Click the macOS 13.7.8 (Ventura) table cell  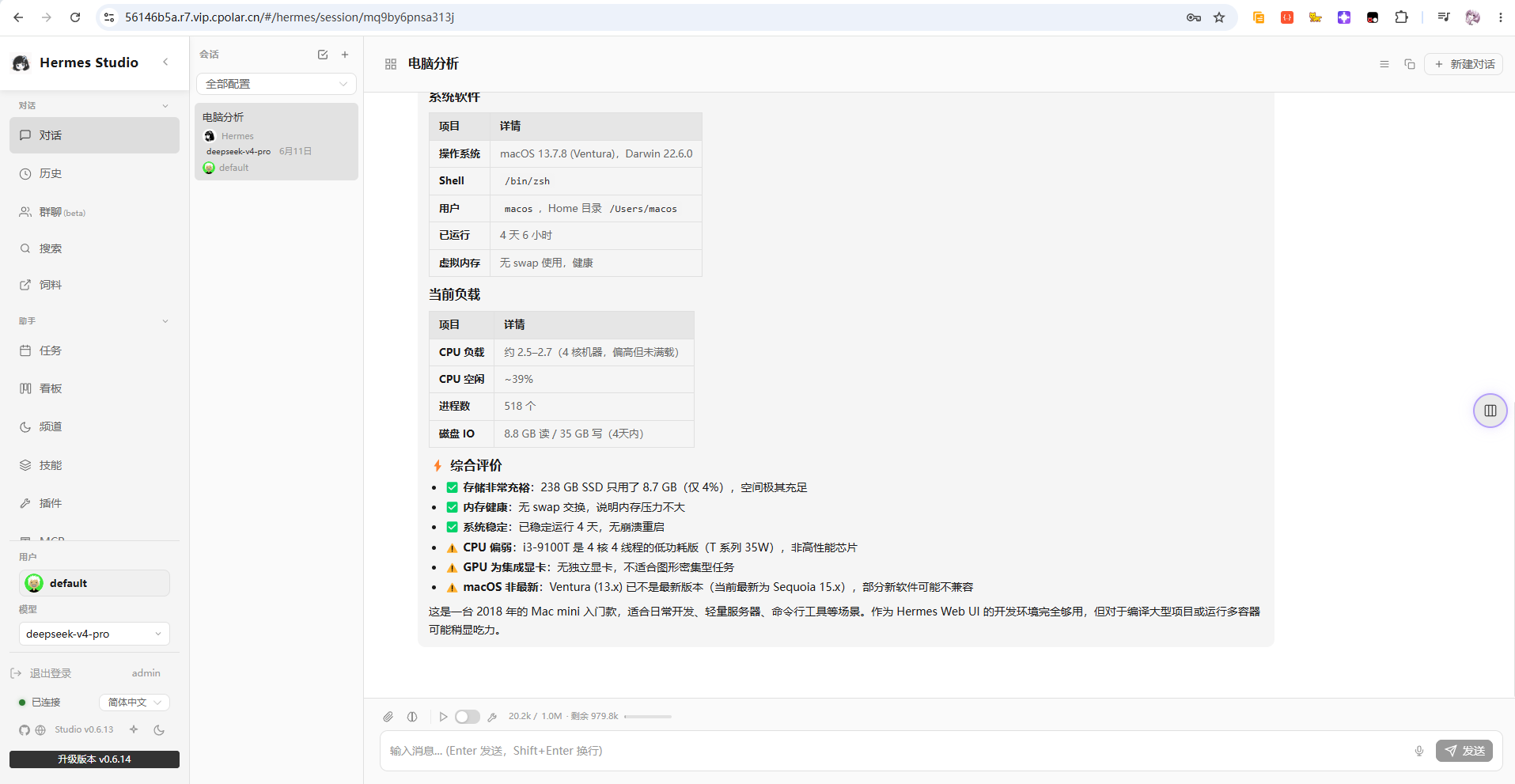[x=596, y=153]
